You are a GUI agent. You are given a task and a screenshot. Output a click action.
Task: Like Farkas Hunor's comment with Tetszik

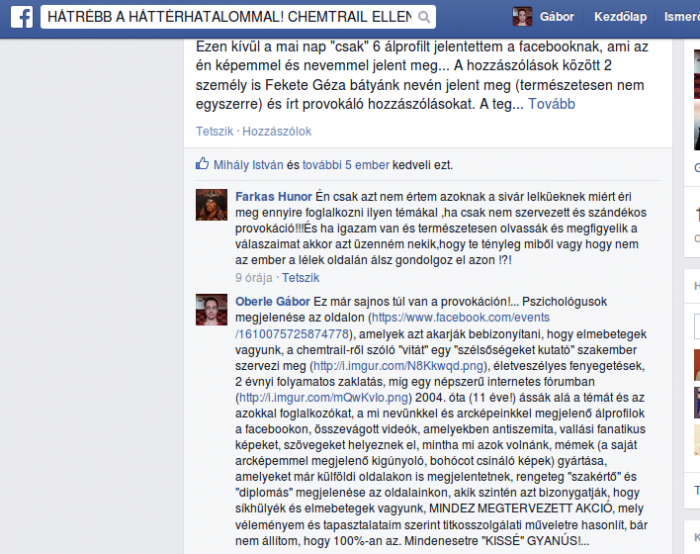click(x=300, y=278)
